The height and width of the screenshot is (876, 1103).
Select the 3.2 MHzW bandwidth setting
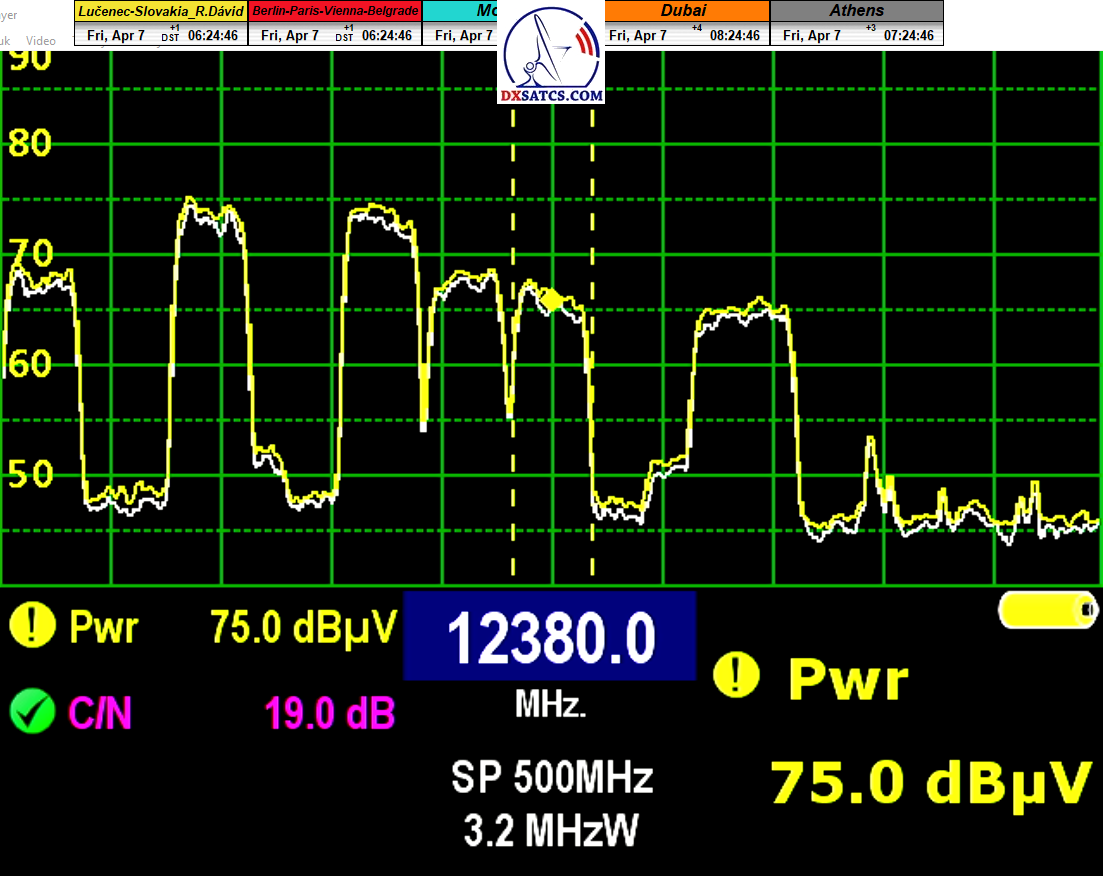551,830
